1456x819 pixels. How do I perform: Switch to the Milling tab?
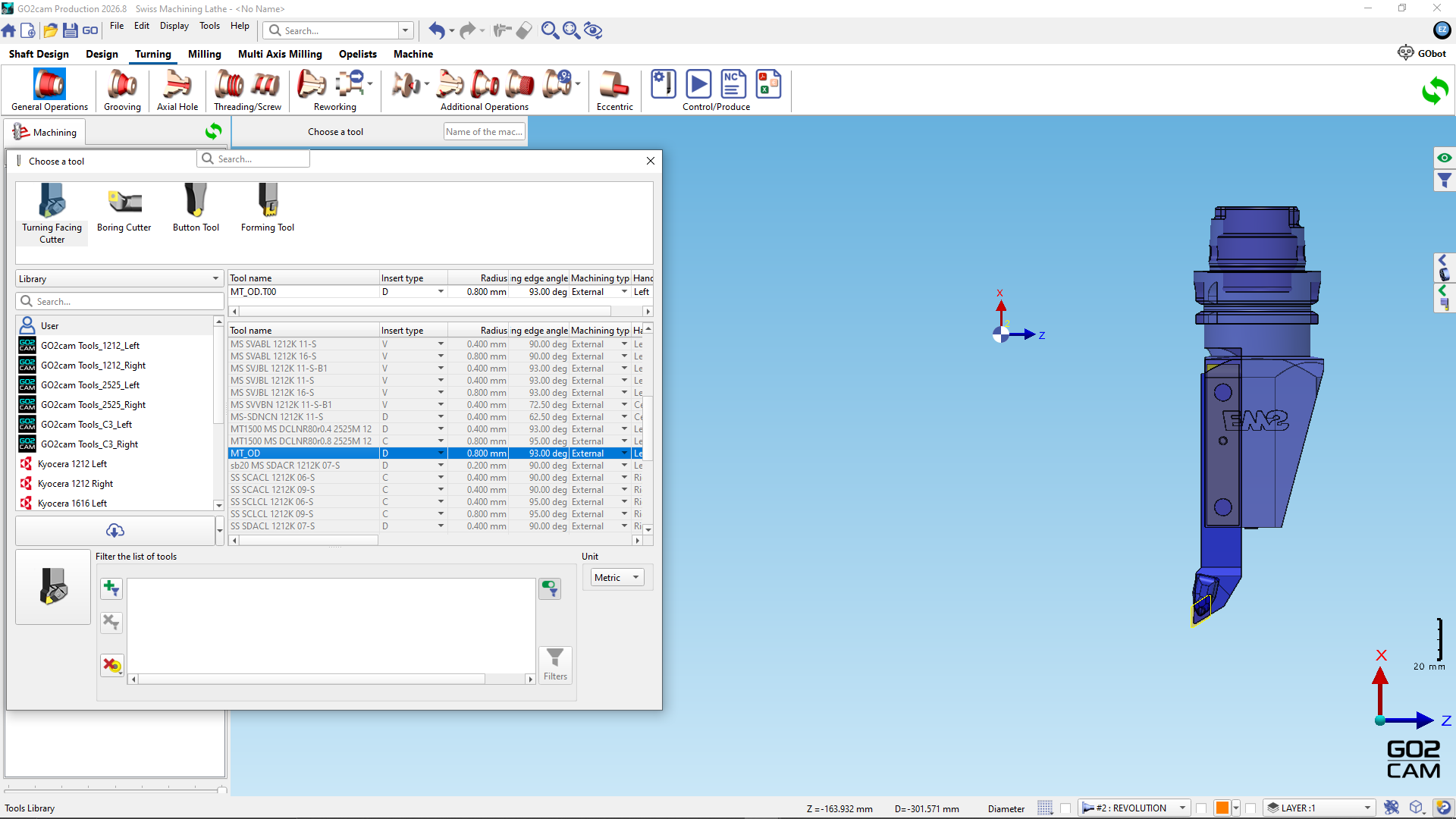pos(205,54)
